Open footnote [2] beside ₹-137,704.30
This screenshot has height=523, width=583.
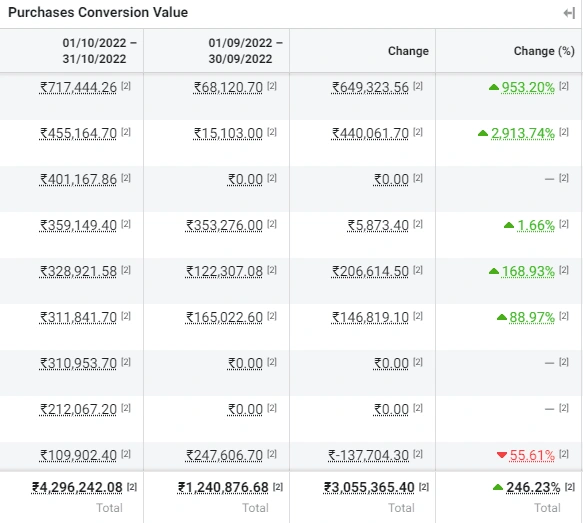(418, 454)
